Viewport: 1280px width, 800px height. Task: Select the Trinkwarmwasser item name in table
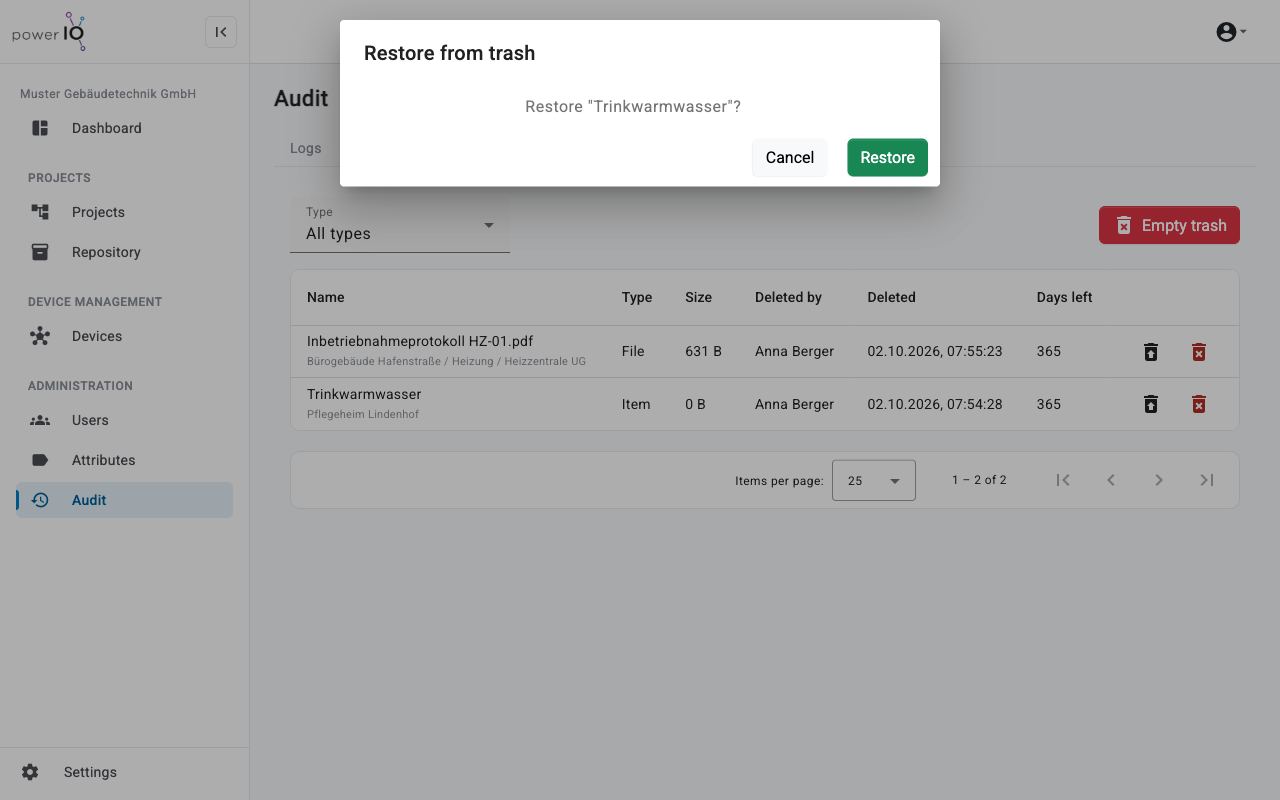point(364,394)
